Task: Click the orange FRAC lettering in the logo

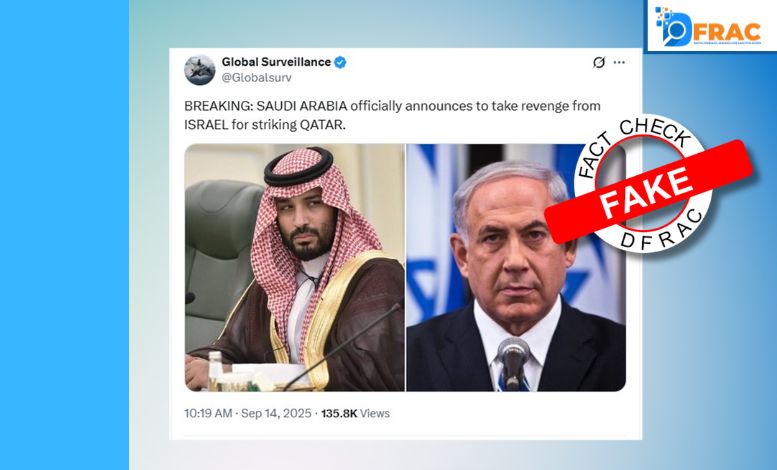Action: 726,32
